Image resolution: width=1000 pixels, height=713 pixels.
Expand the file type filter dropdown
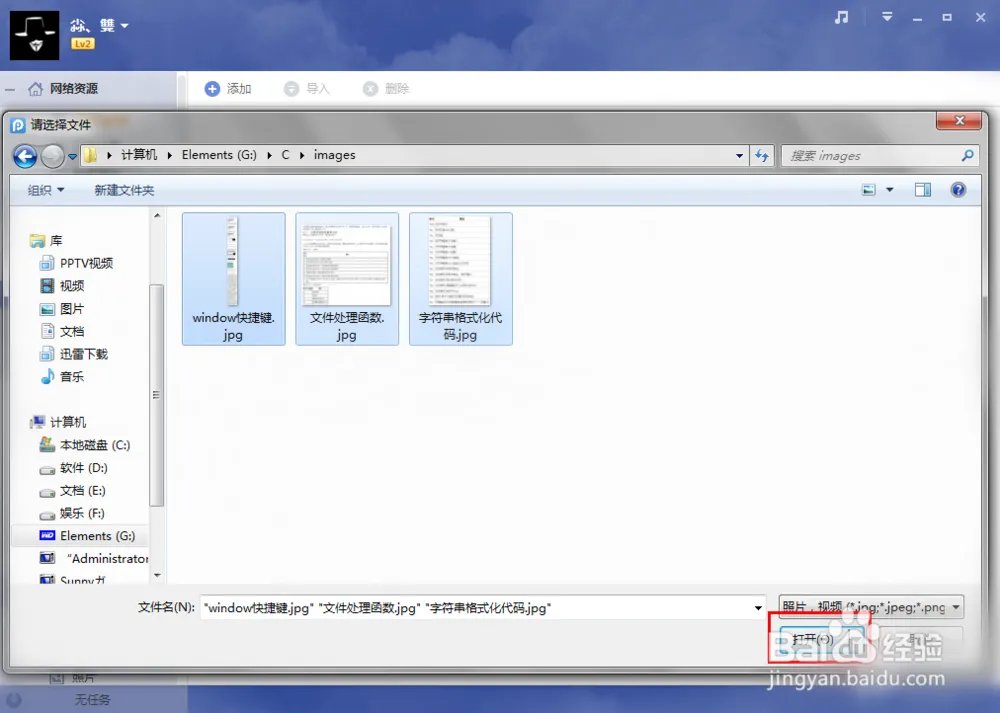(957, 607)
